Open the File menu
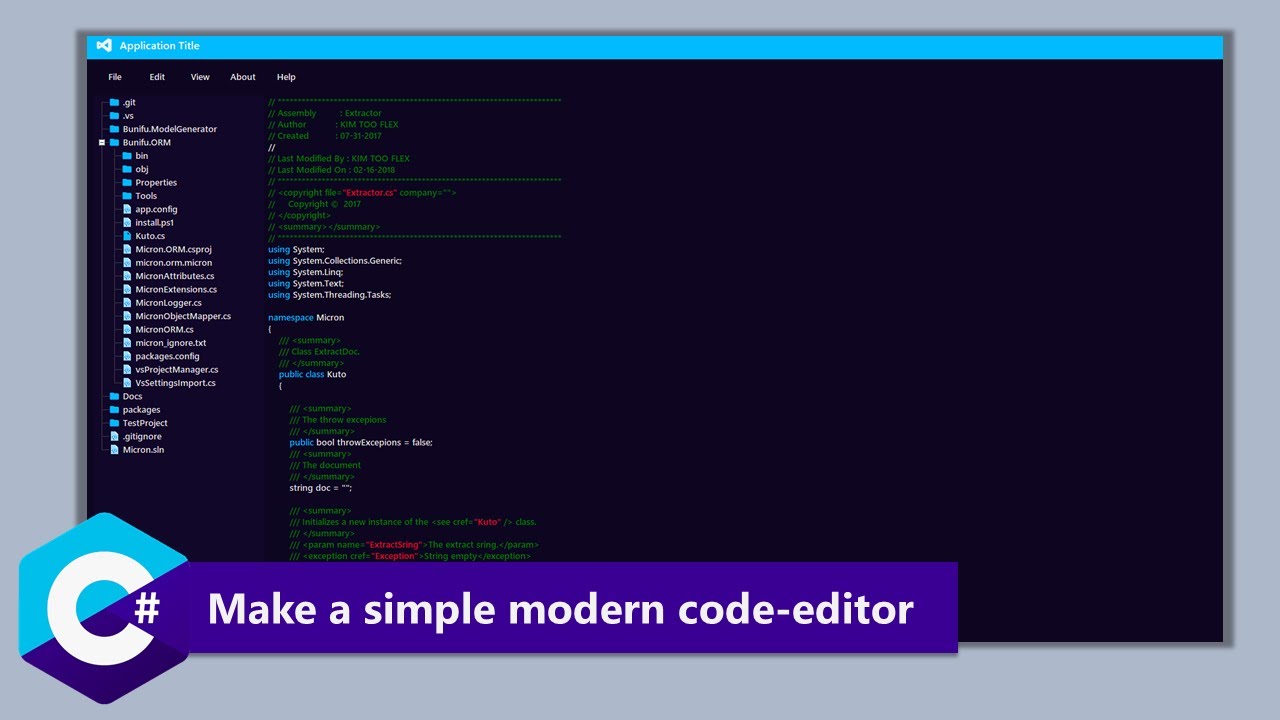The image size is (1280, 720). coord(115,77)
